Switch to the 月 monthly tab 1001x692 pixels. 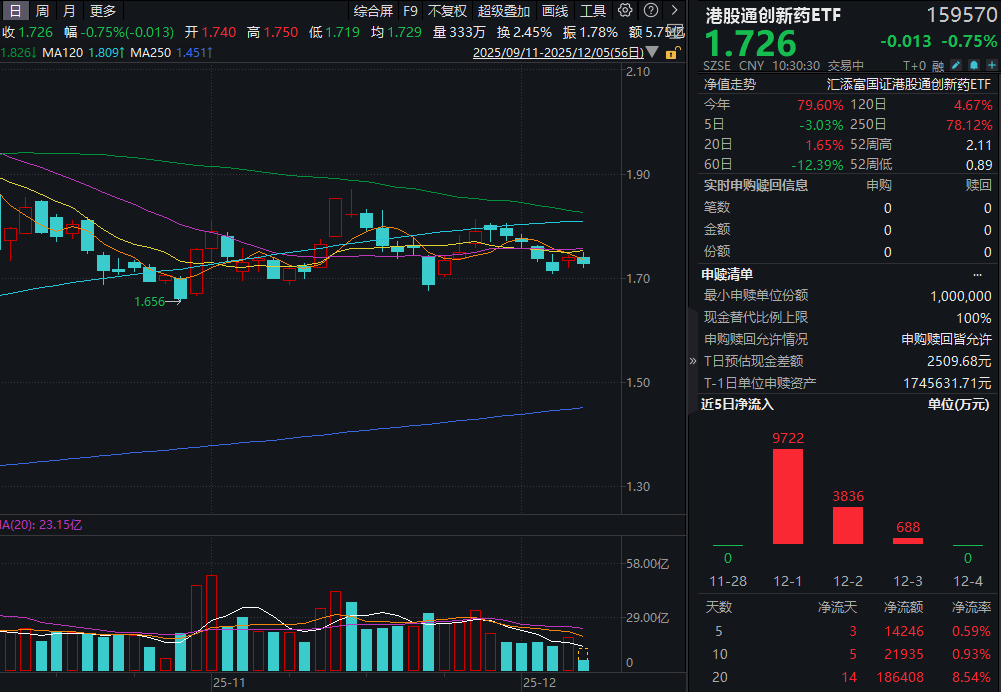[67, 10]
